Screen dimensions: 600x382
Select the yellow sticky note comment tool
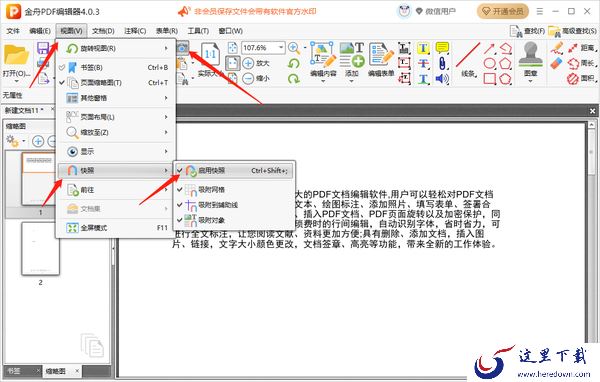[x=442, y=48]
